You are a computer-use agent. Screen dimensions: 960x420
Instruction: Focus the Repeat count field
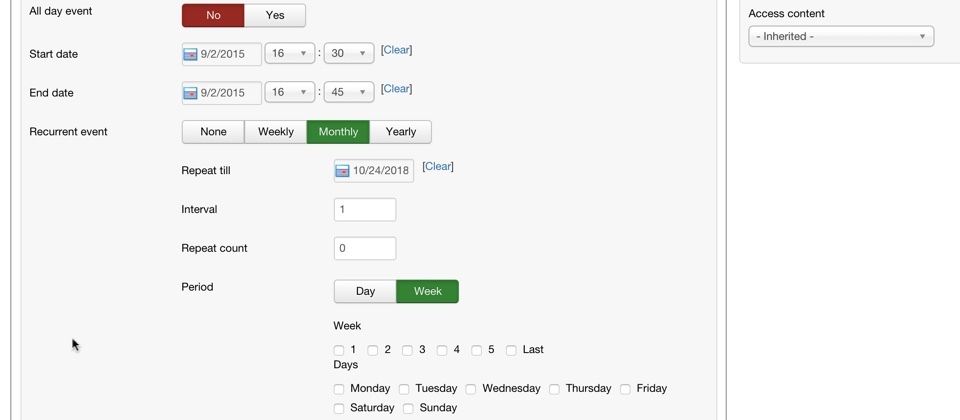(365, 249)
